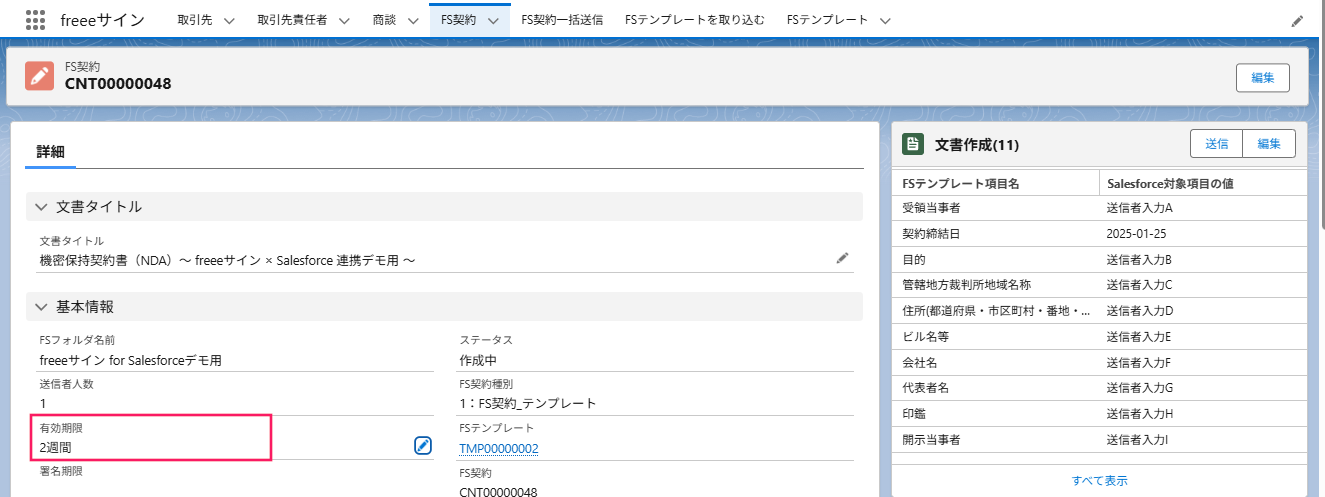Open 商談 tab dropdown chevron
Viewport: 1325px width, 497px height.
pos(412,20)
